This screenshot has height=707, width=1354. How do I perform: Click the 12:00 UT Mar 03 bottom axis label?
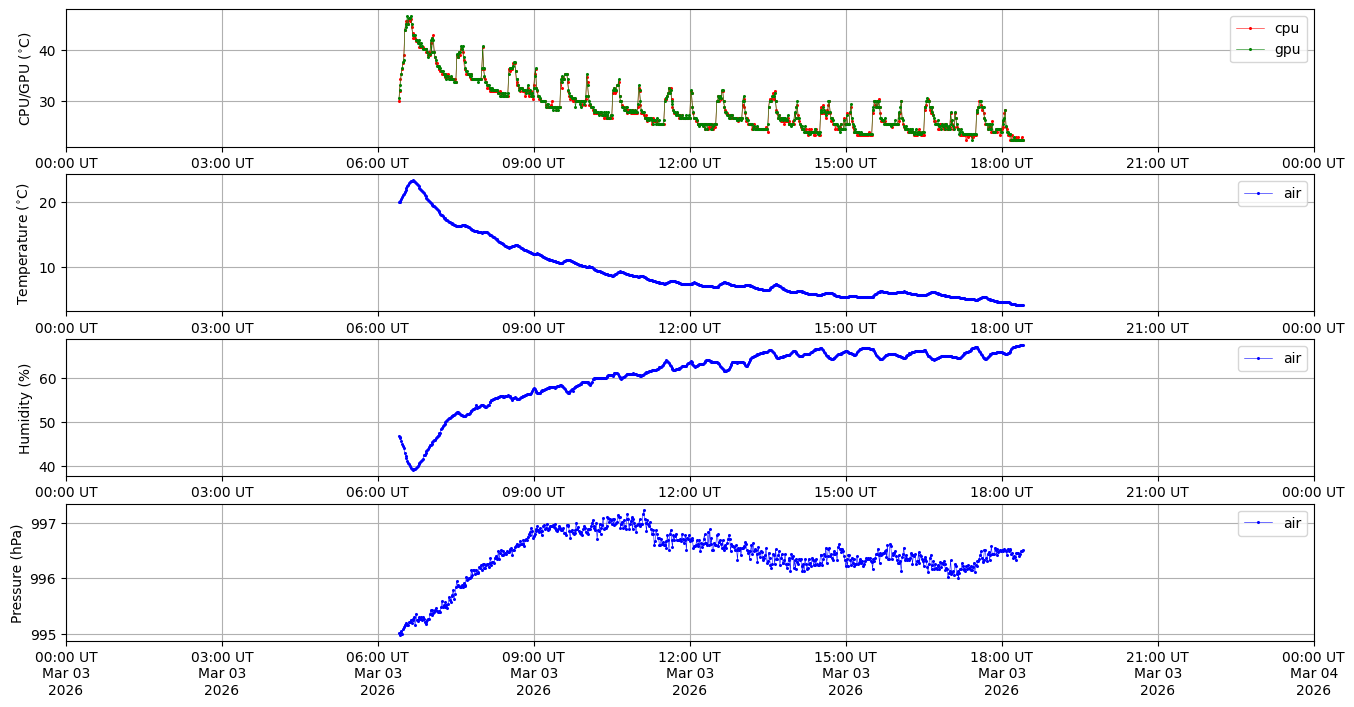pyautogui.click(x=689, y=673)
